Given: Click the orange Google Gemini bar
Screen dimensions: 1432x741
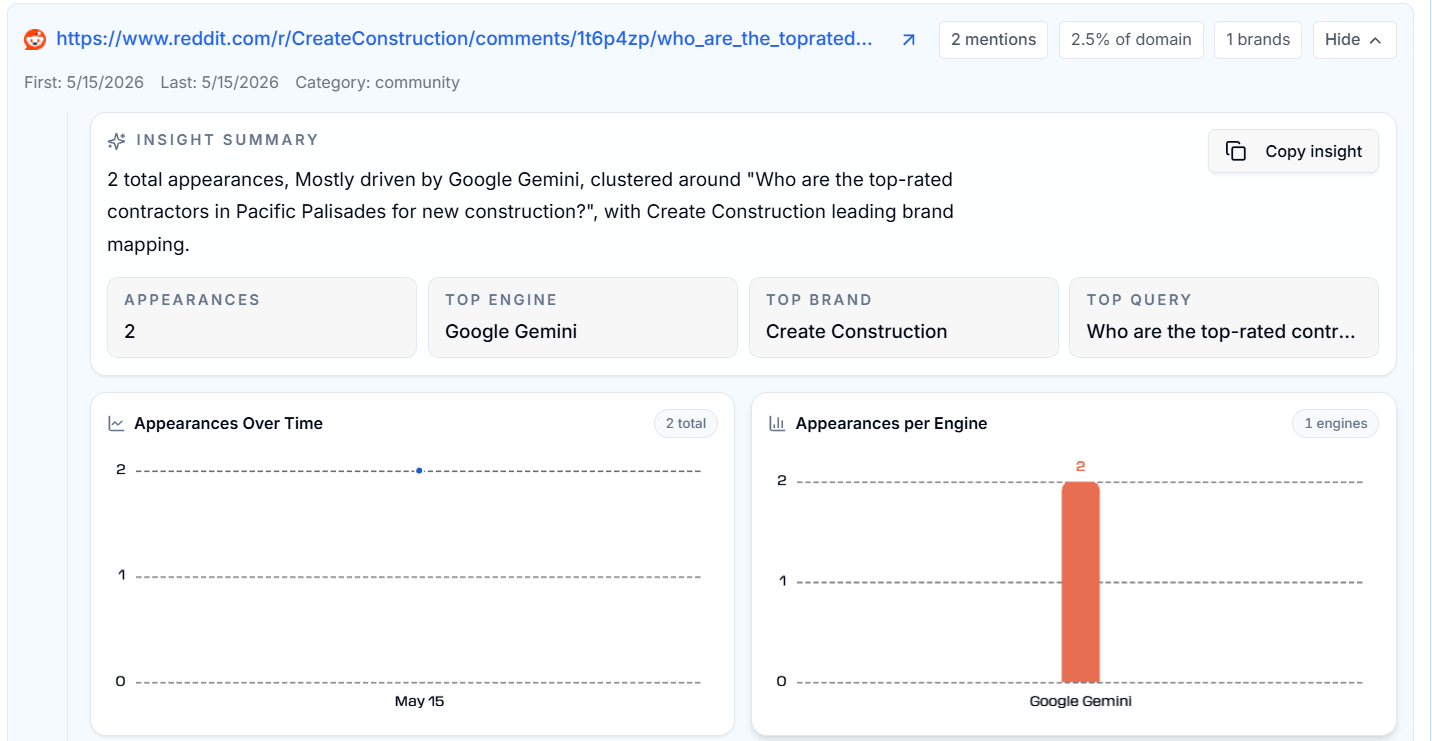Looking at the screenshot, I should [1080, 582].
